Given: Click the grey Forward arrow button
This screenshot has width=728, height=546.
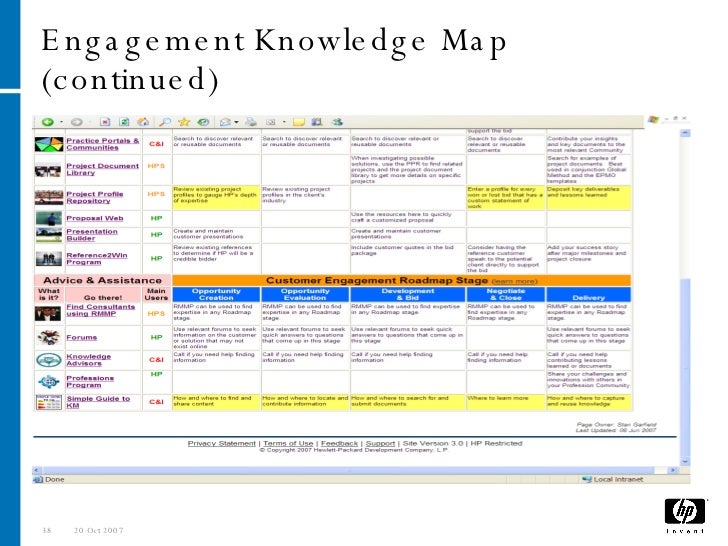Looking at the screenshot, I should tap(77, 122).
